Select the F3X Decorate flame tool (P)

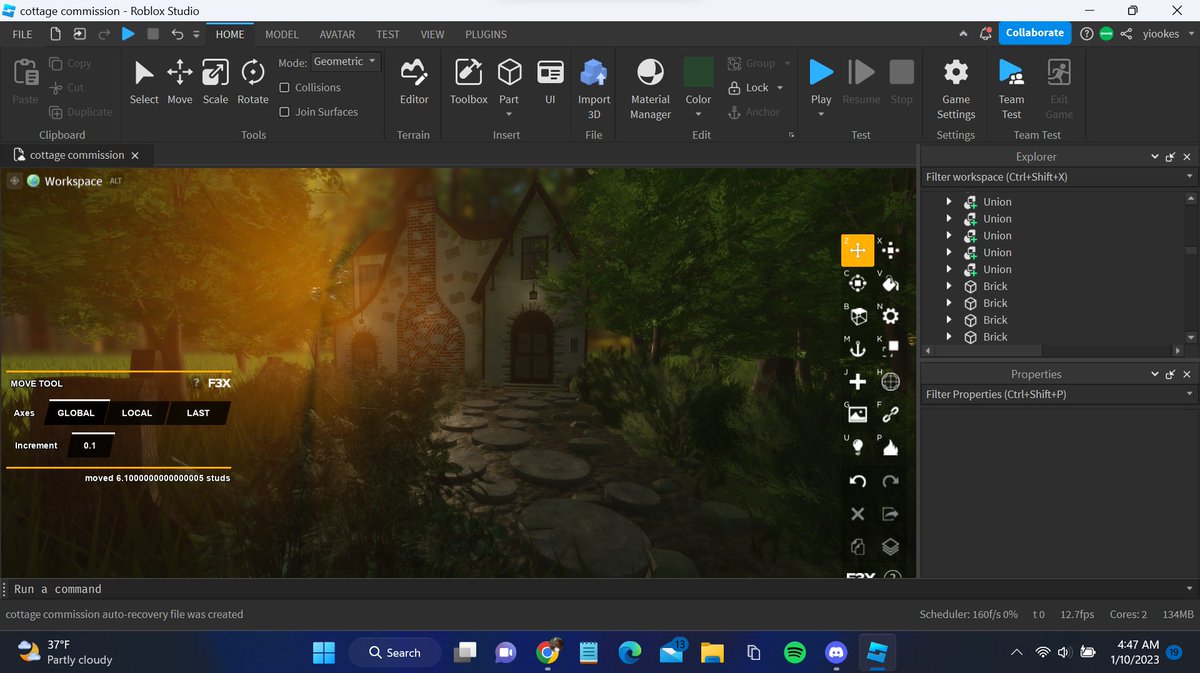(x=890, y=447)
